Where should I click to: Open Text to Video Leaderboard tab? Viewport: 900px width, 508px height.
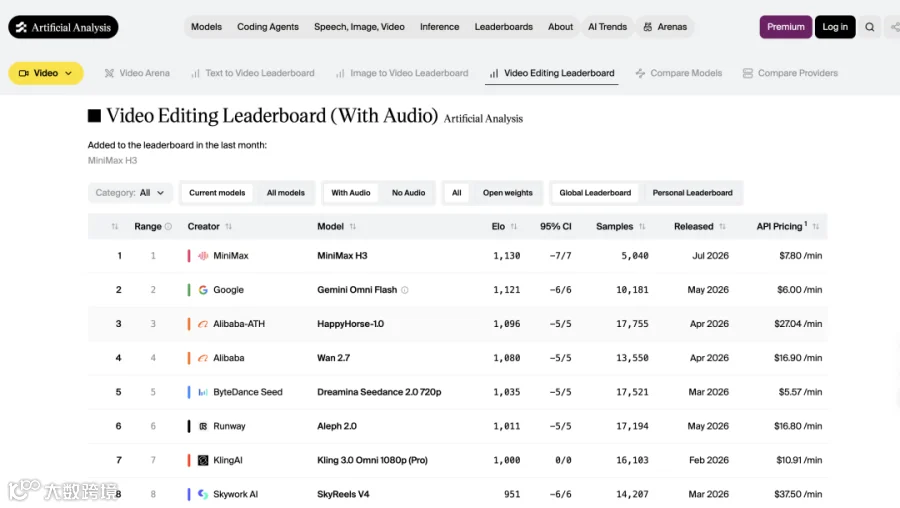click(x=253, y=73)
